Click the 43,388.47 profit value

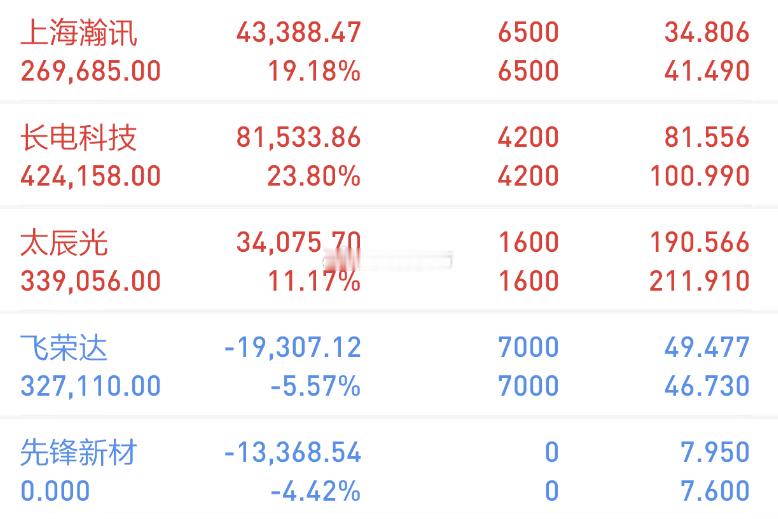pos(299,33)
